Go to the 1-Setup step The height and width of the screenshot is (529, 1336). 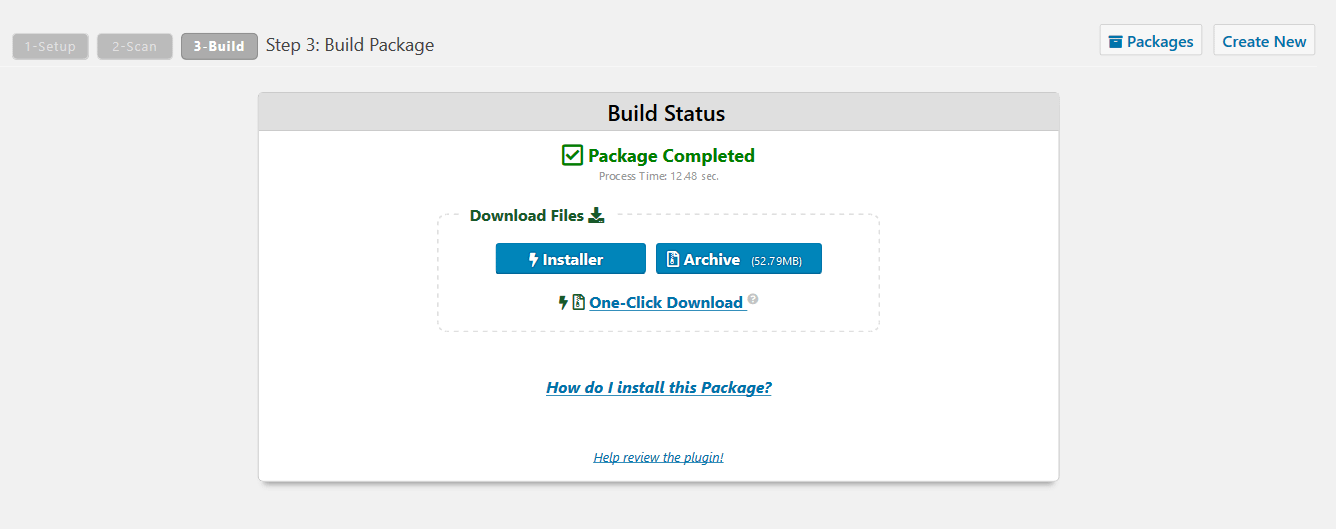tap(51, 46)
